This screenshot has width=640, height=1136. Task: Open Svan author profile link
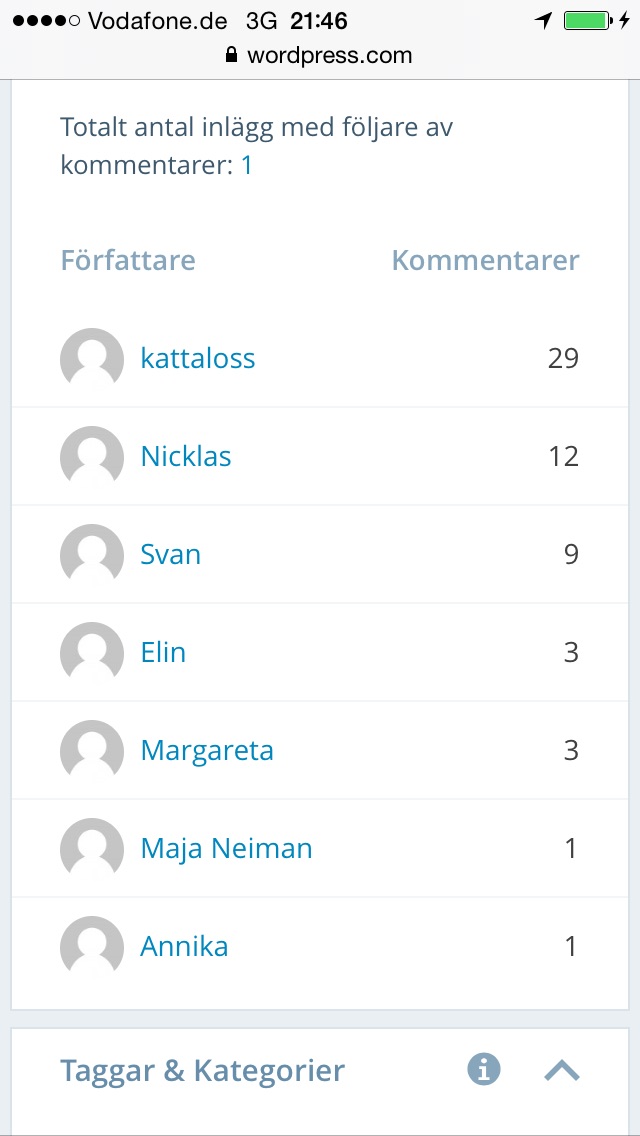171,554
